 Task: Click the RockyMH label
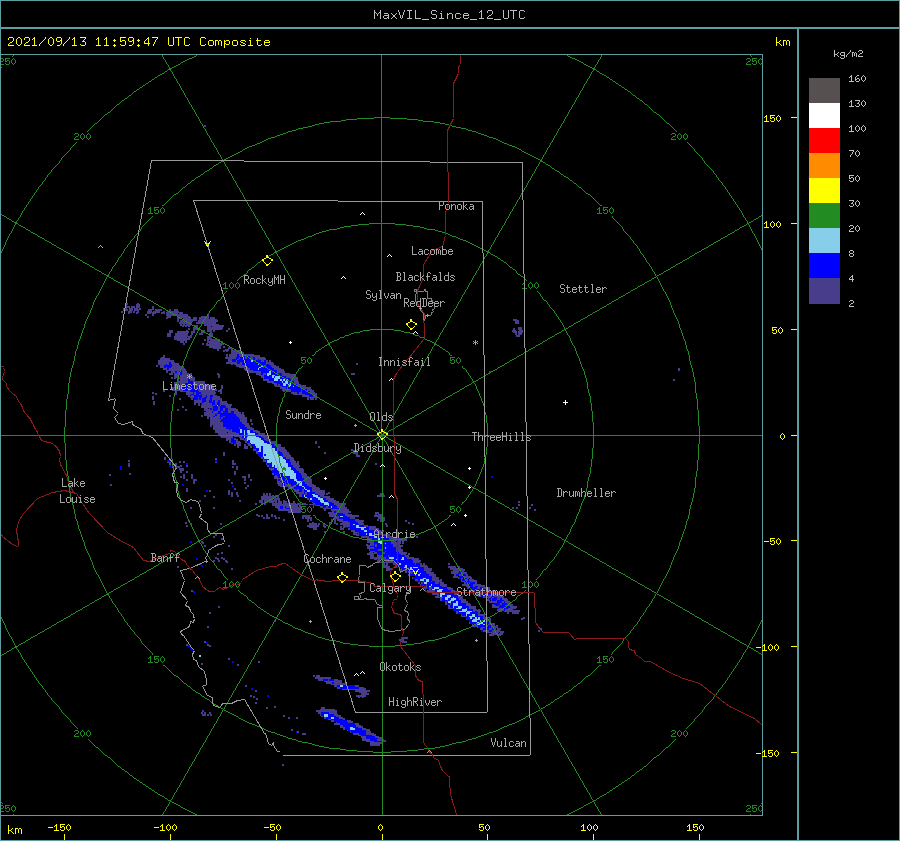(x=264, y=280)
